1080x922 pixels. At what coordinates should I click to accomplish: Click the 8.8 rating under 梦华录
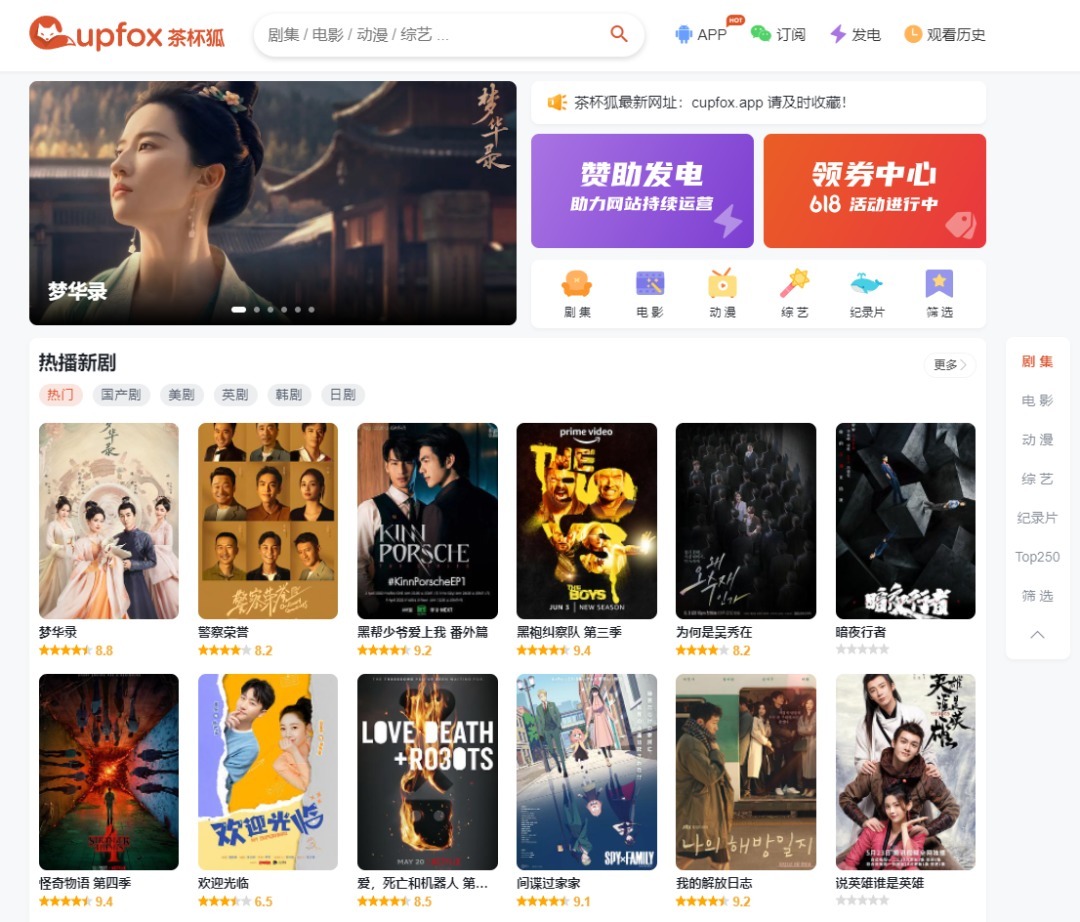pos(104,650)
